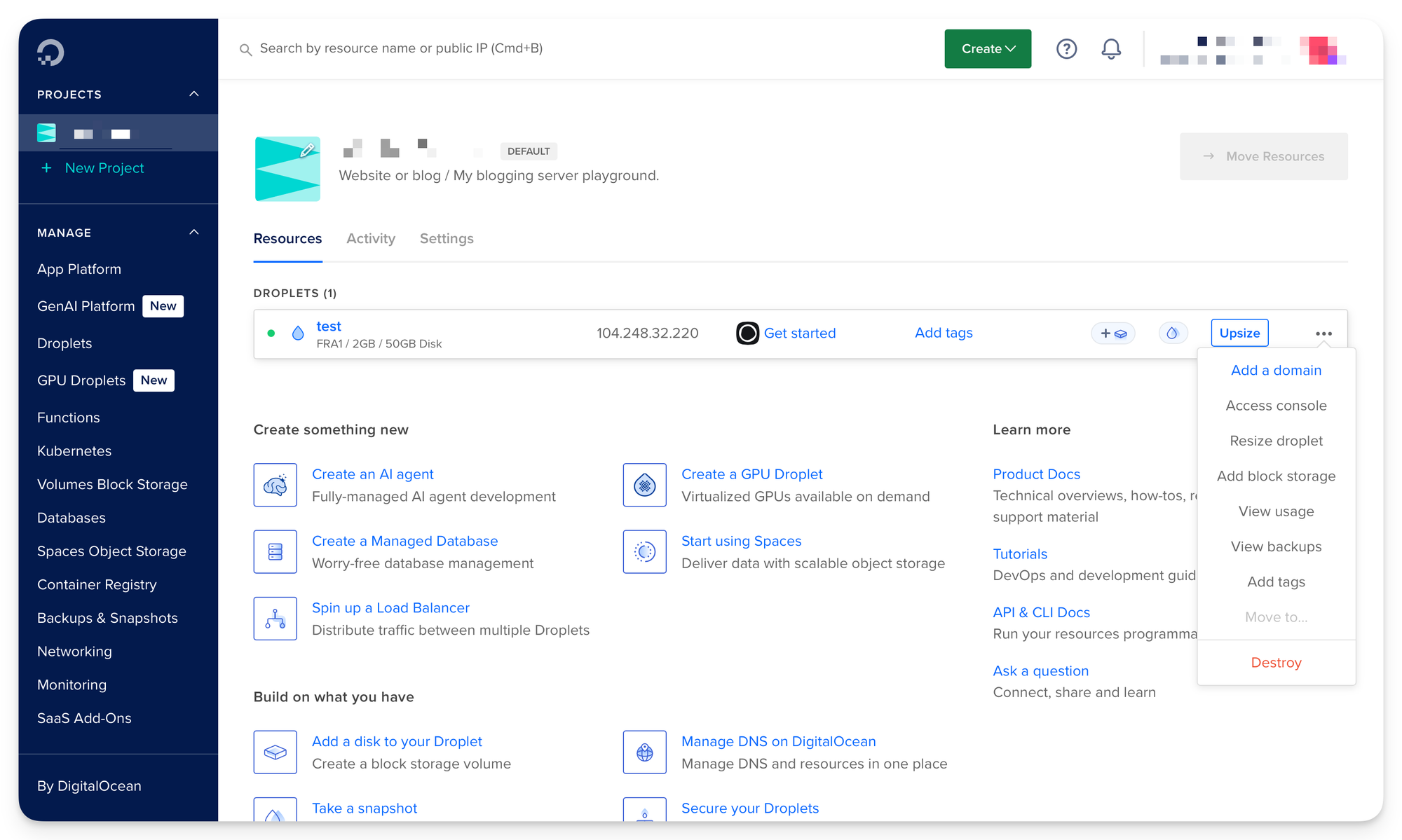
Task: Click New Project in sidebar
Action: [104, 168]
